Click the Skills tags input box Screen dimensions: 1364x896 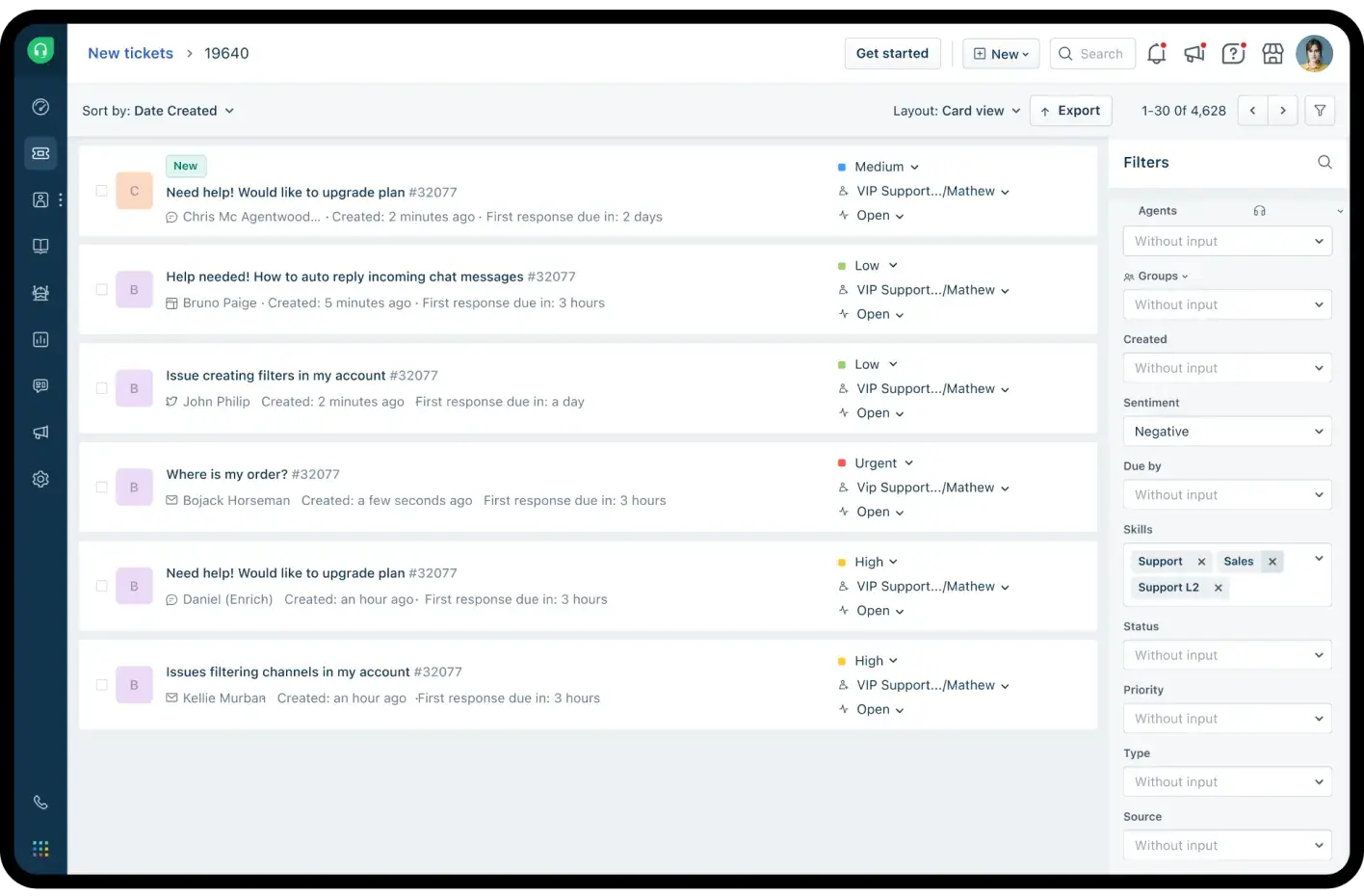(1227, 574)
